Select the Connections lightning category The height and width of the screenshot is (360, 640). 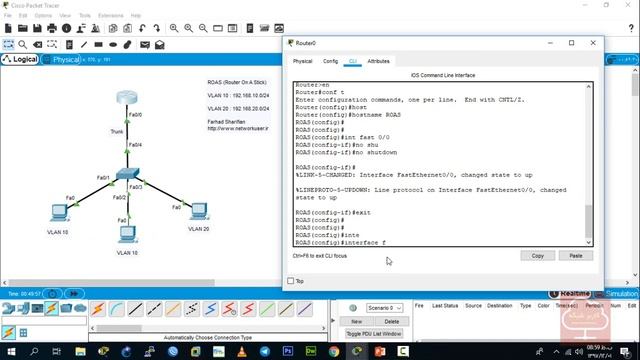click(51, 308)
